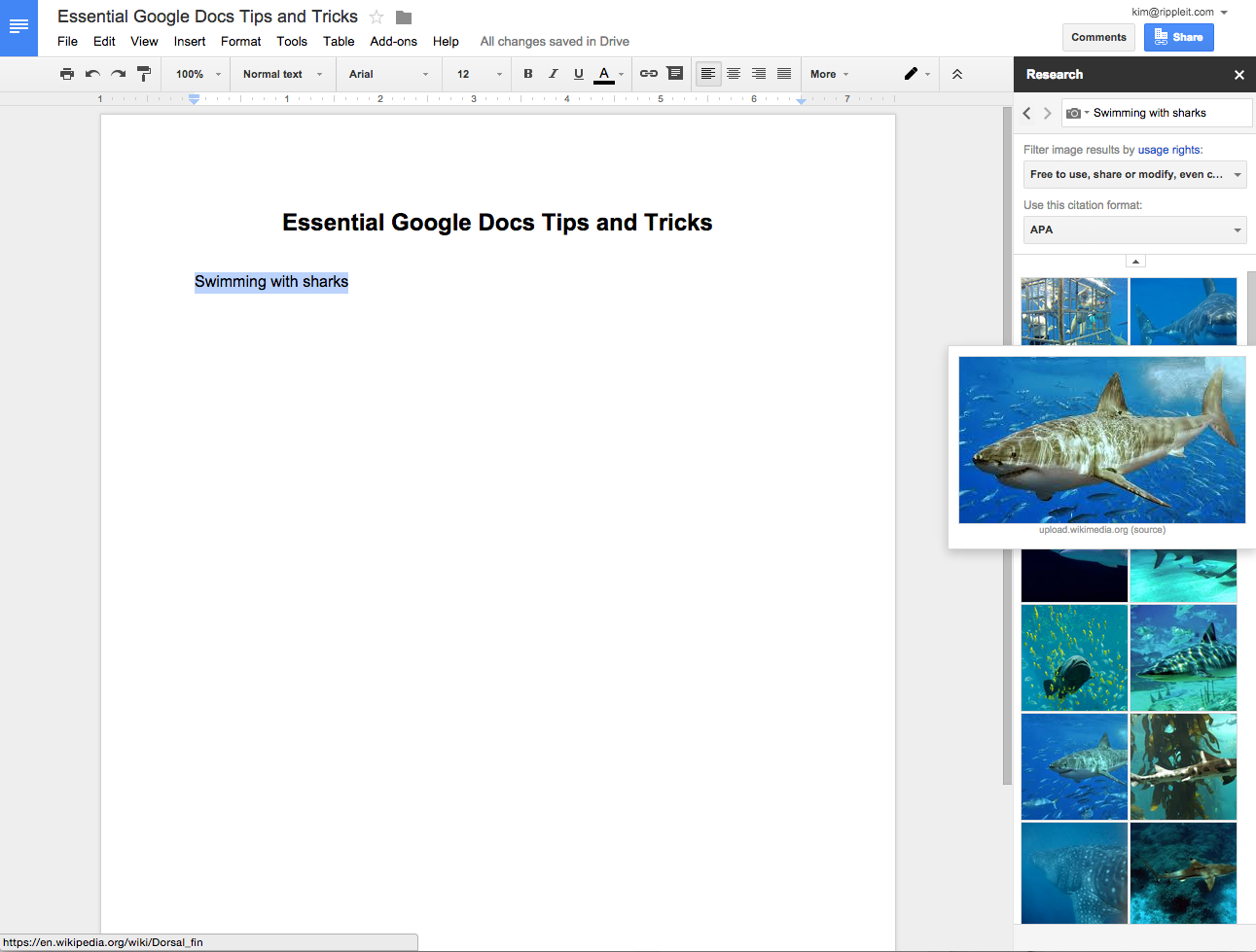Click the large shark preview image

[x=1101, y=440]
